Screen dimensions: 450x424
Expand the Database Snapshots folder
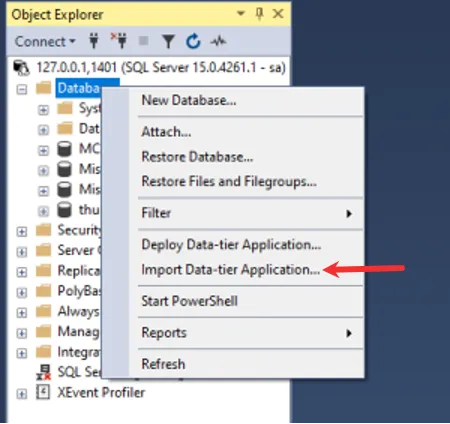tap(43, 130)
